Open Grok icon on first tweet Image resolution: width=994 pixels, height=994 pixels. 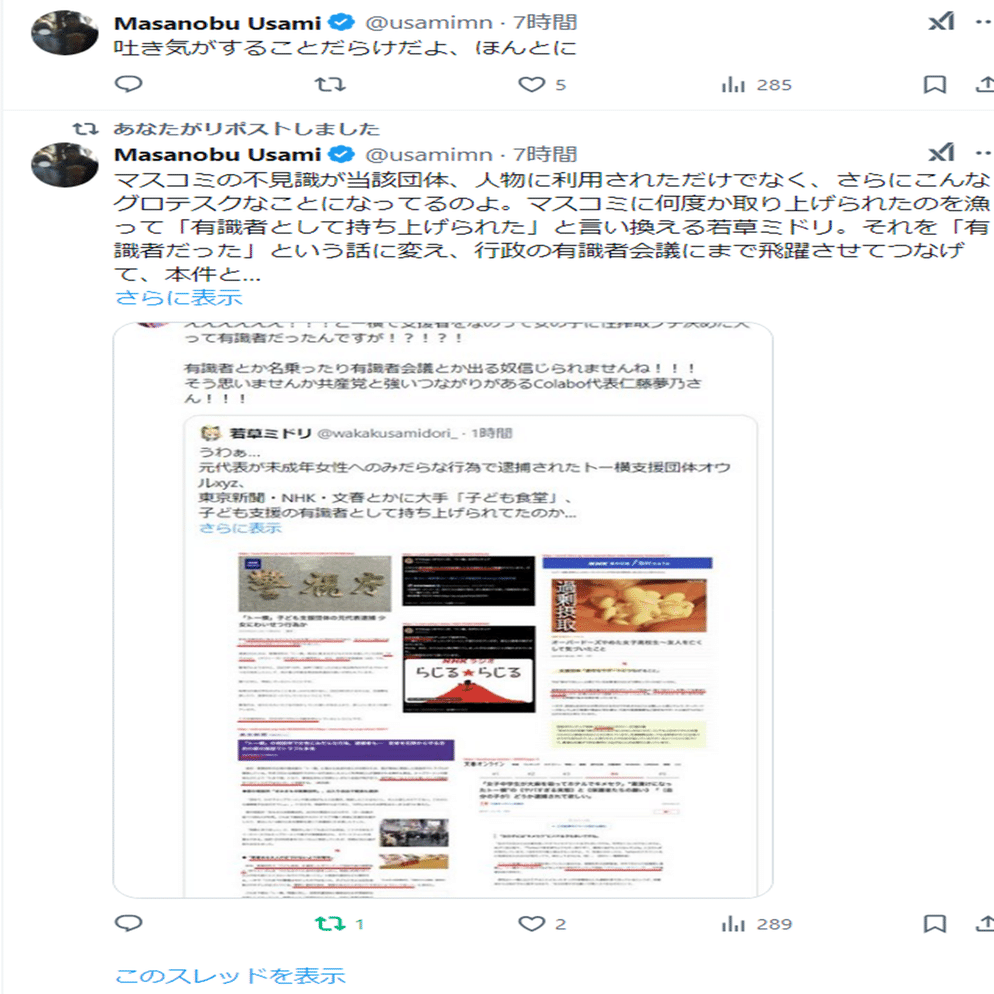coord(941,22)
